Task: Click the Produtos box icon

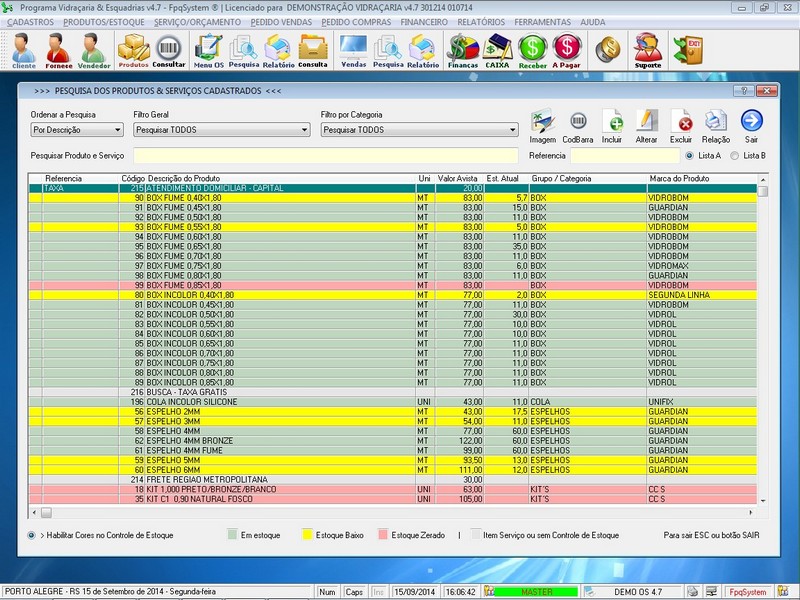Action: pos(133,49)
